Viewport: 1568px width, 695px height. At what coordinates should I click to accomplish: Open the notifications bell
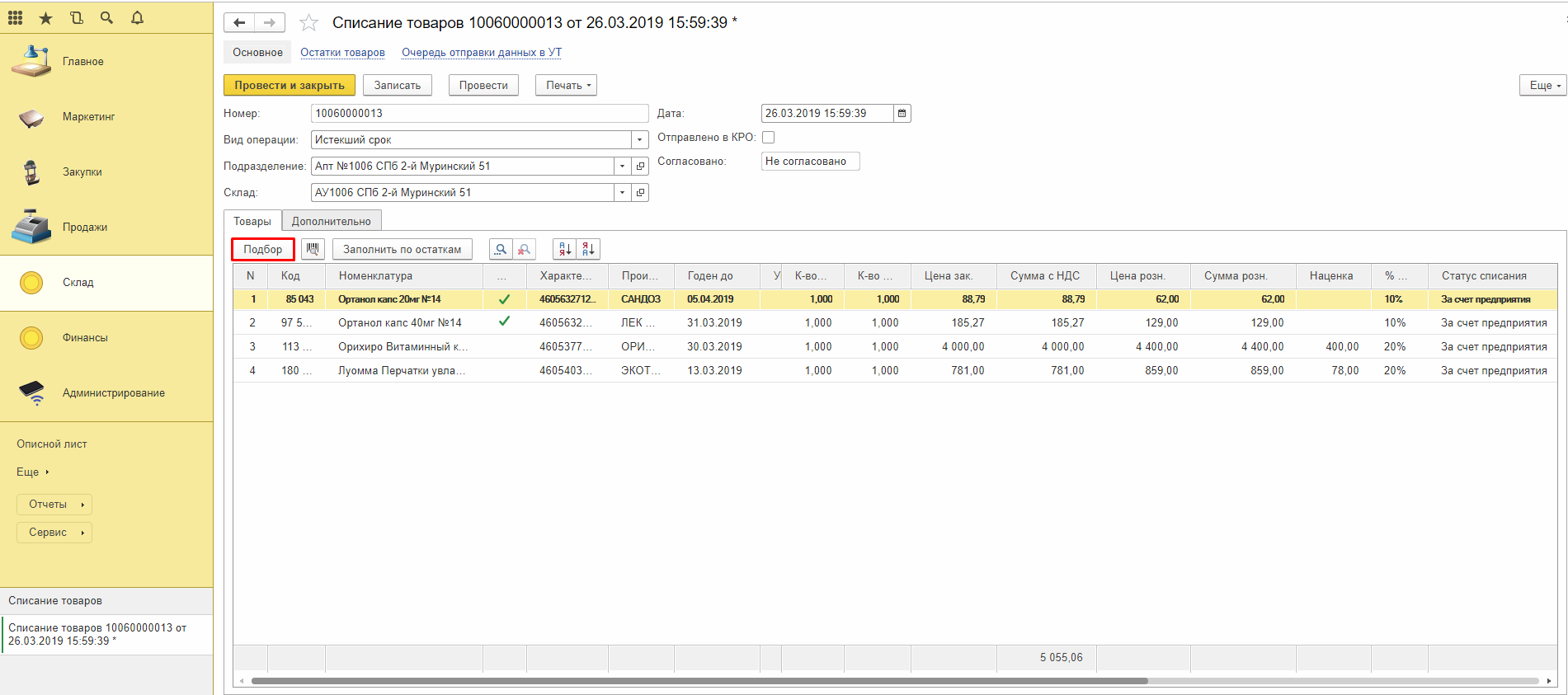pyautogui.click(x=137, y=17)
